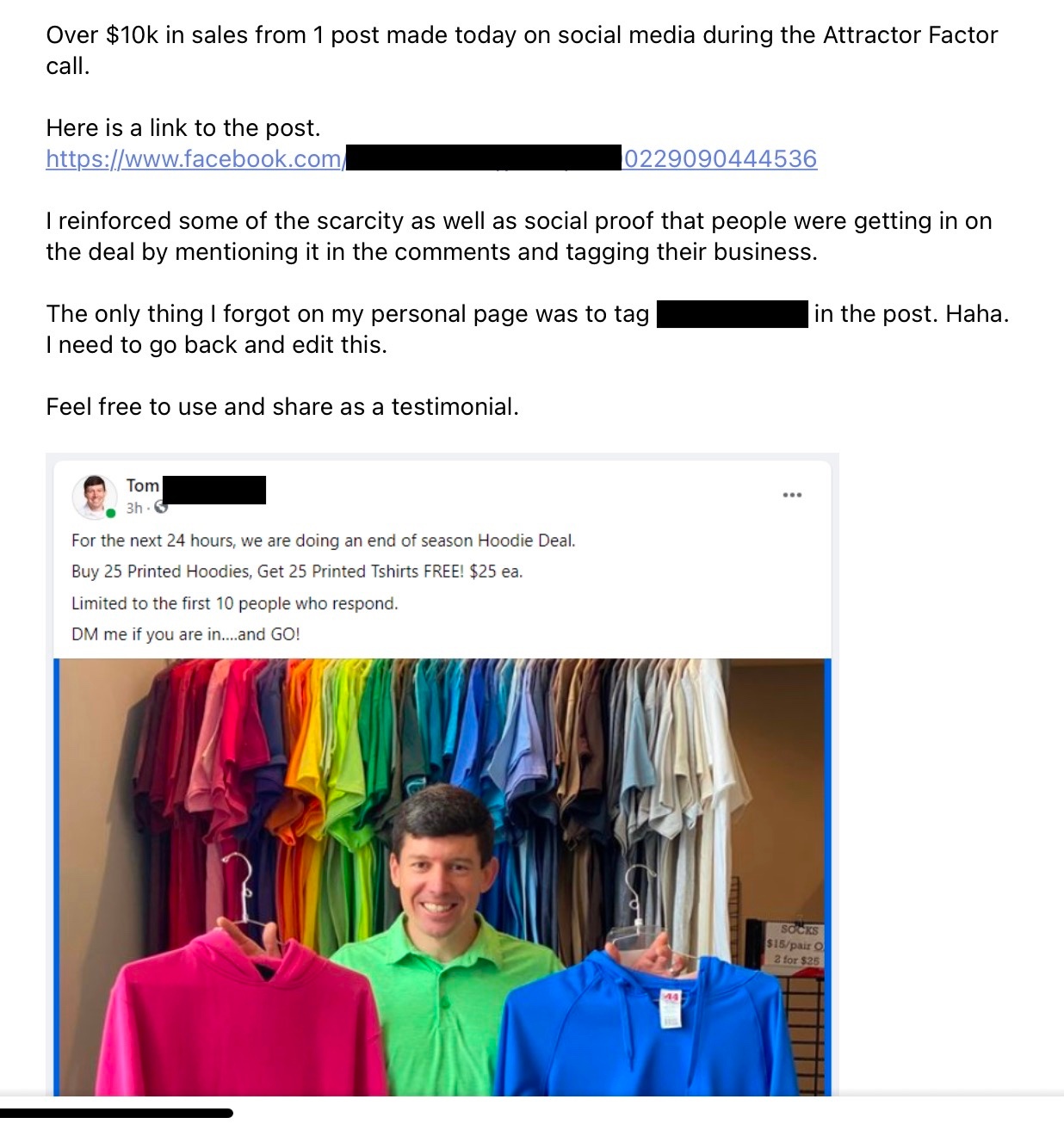
Task: Click the black redaction bar after "tag"
Action: tap(733, 314)
